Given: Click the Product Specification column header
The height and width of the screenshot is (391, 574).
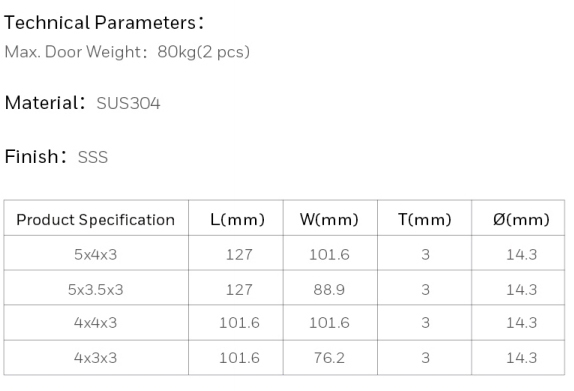Looking at the screenshot, I should (96, 220).
